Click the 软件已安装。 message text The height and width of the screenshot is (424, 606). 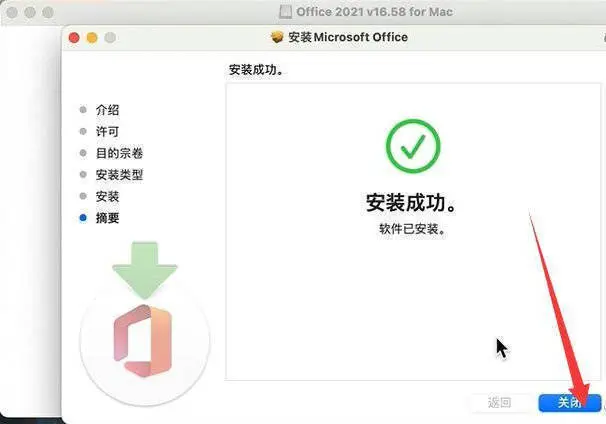[x=412, y=229]
